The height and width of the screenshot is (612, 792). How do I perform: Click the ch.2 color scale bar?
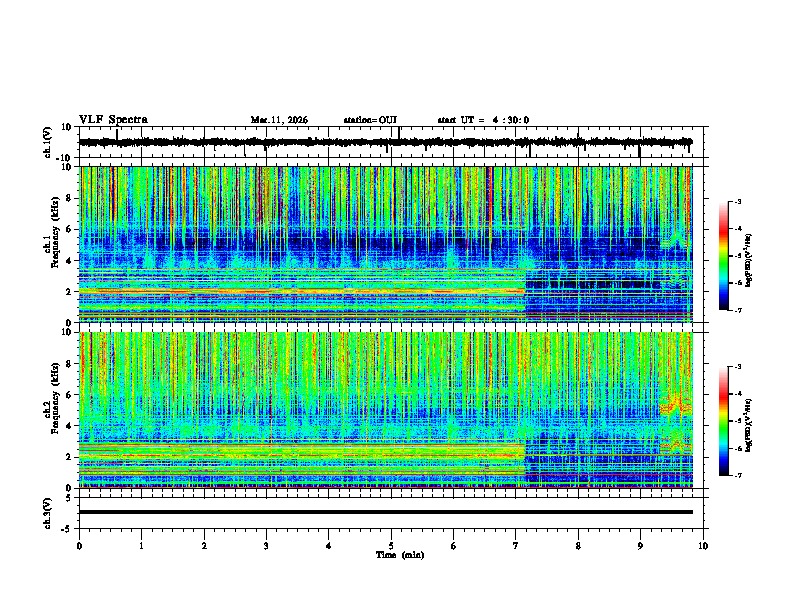tap(724, 421)
